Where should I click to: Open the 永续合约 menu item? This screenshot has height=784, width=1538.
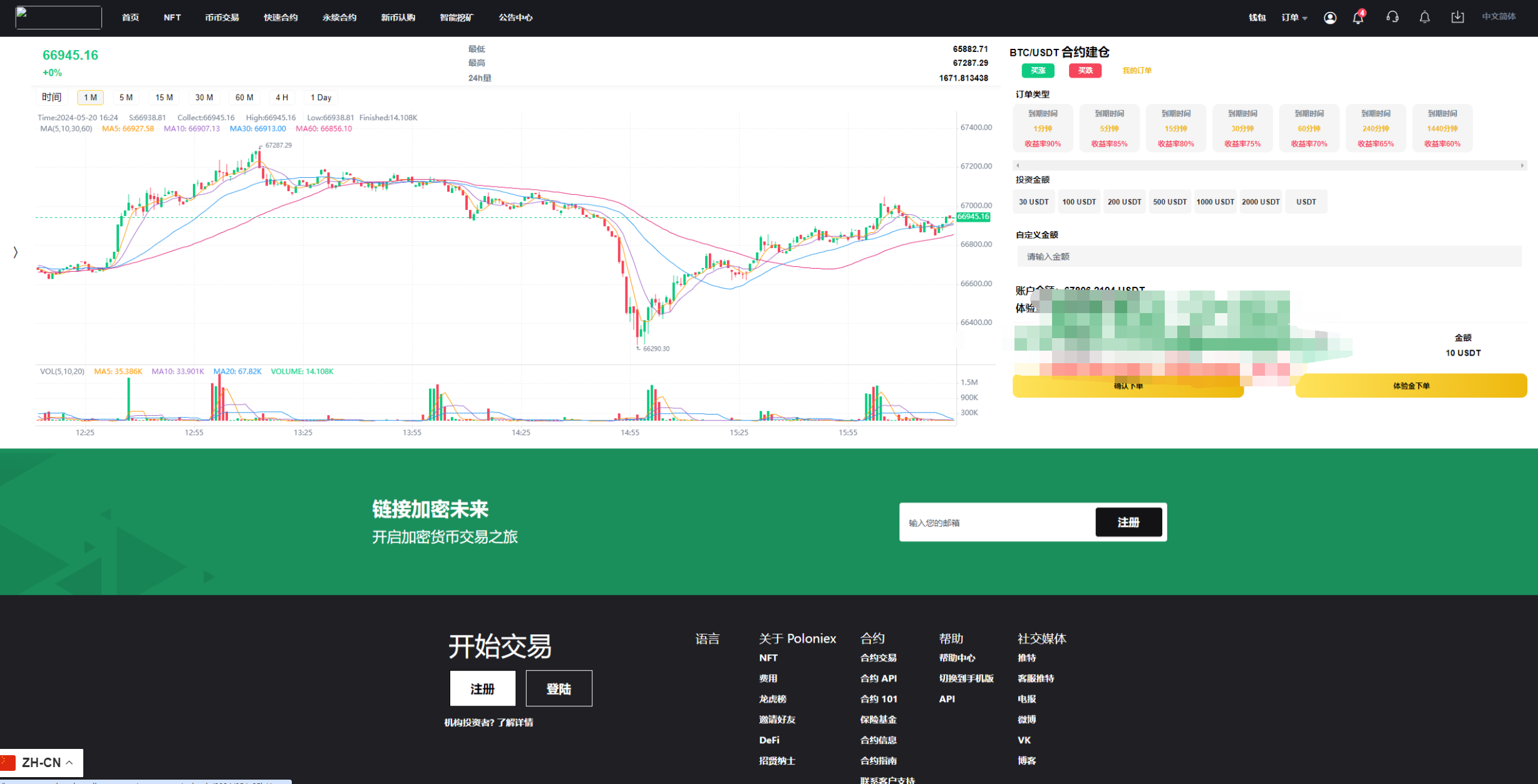339,18
